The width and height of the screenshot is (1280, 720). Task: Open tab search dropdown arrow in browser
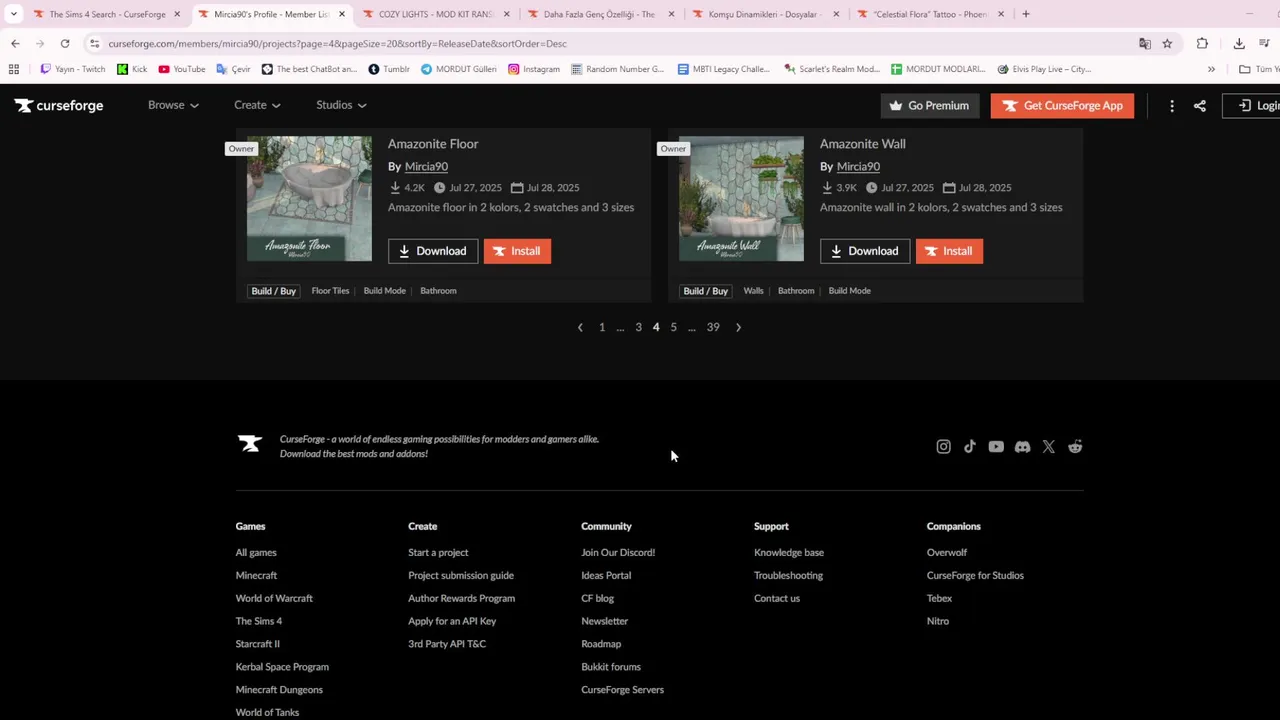13,14
